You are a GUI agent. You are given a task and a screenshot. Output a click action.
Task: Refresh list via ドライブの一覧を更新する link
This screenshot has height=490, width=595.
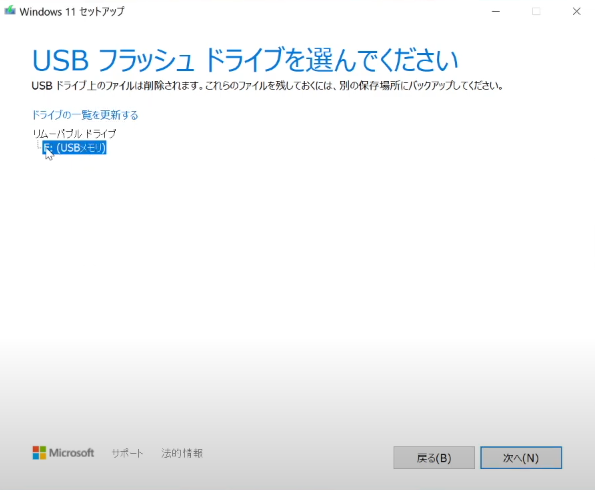(85, 115)
